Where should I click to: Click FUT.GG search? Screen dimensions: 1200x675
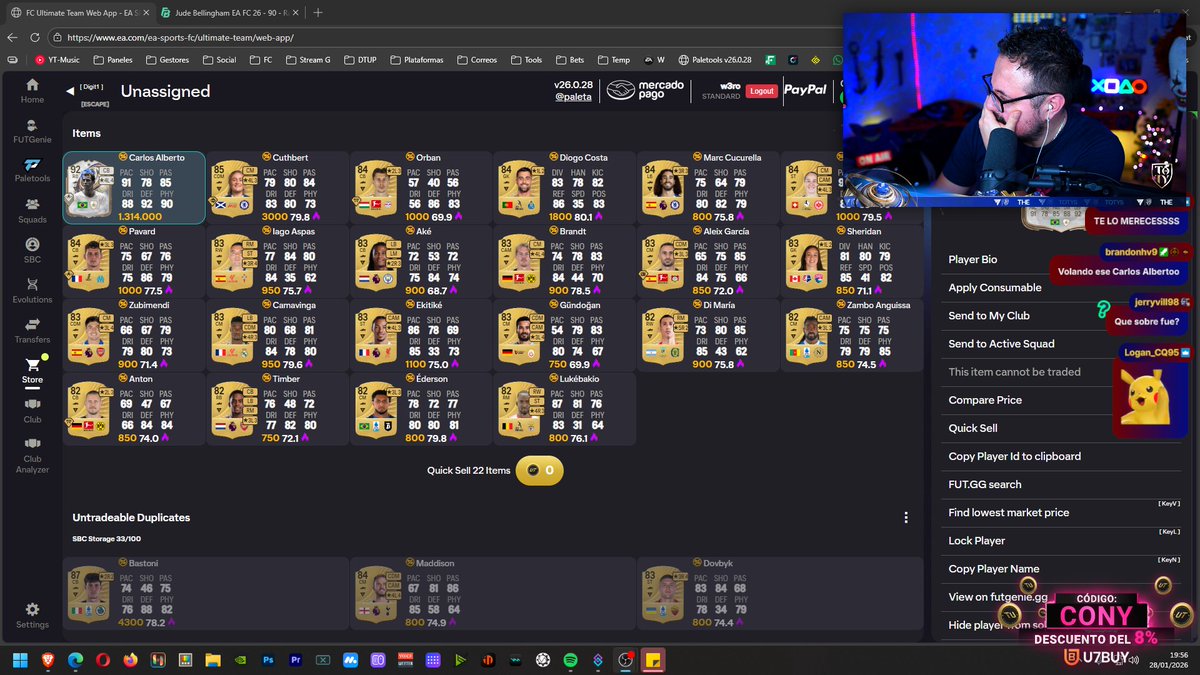pyautogui.click(x=985, y=484)
